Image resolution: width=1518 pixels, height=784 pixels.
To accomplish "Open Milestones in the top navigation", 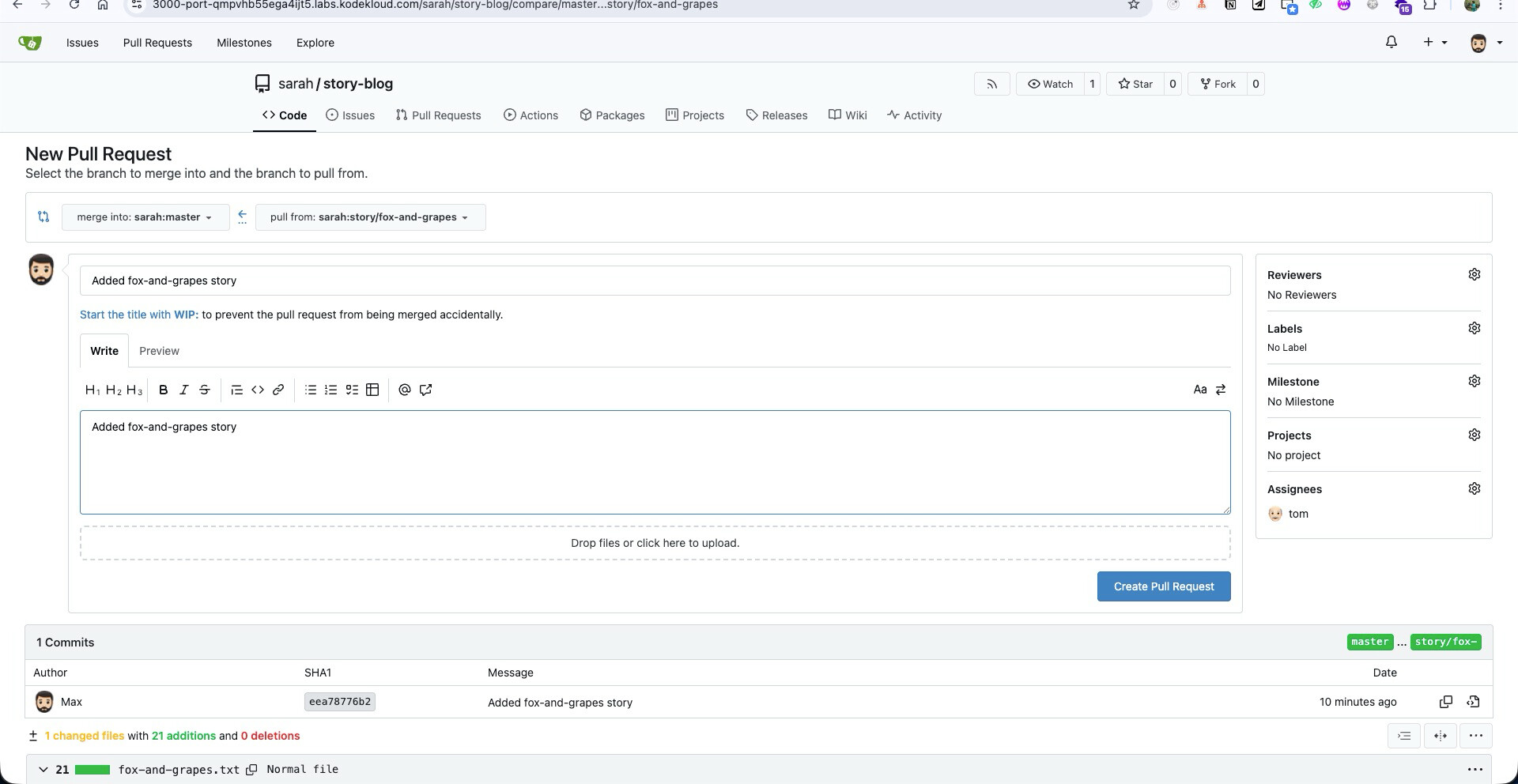I will coord(244,43).
